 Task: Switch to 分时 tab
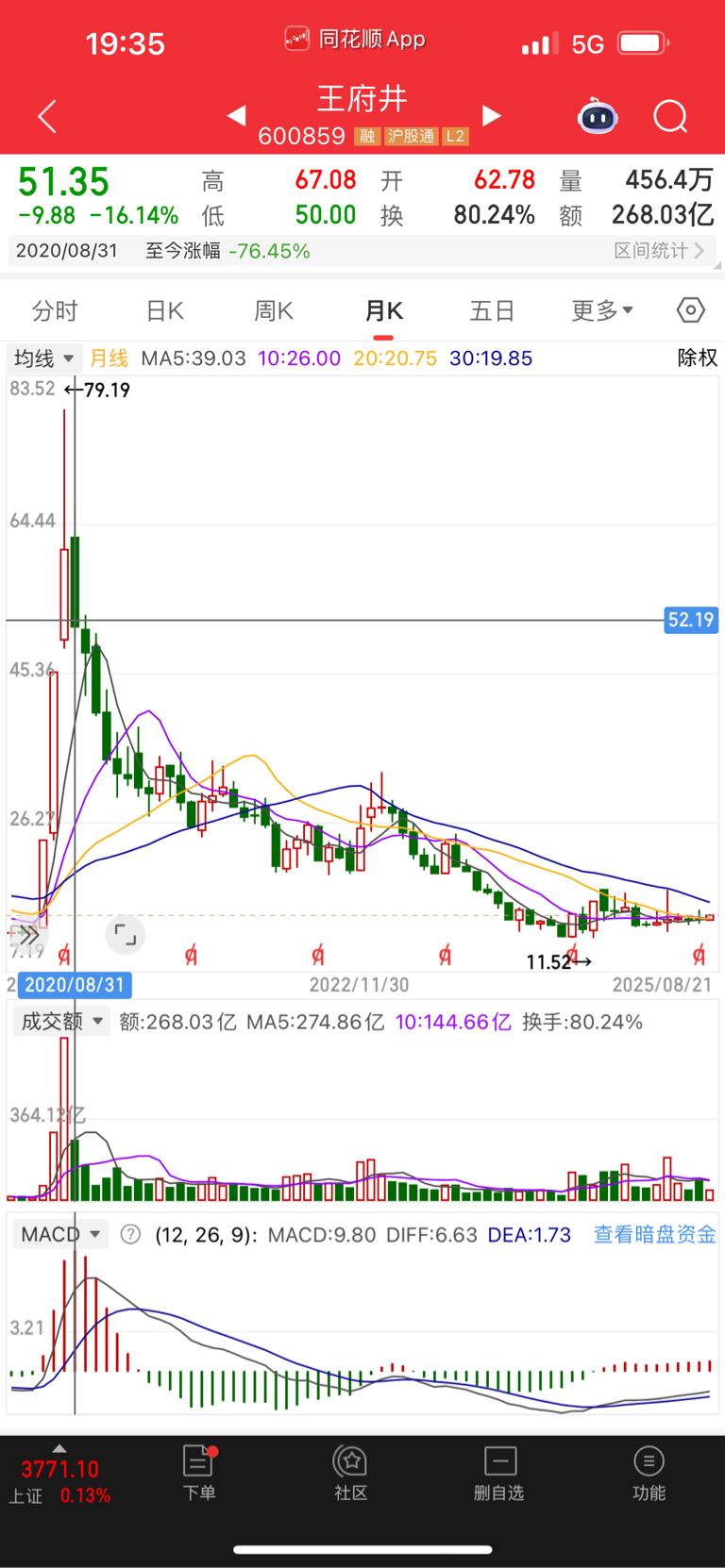point(55,310)
